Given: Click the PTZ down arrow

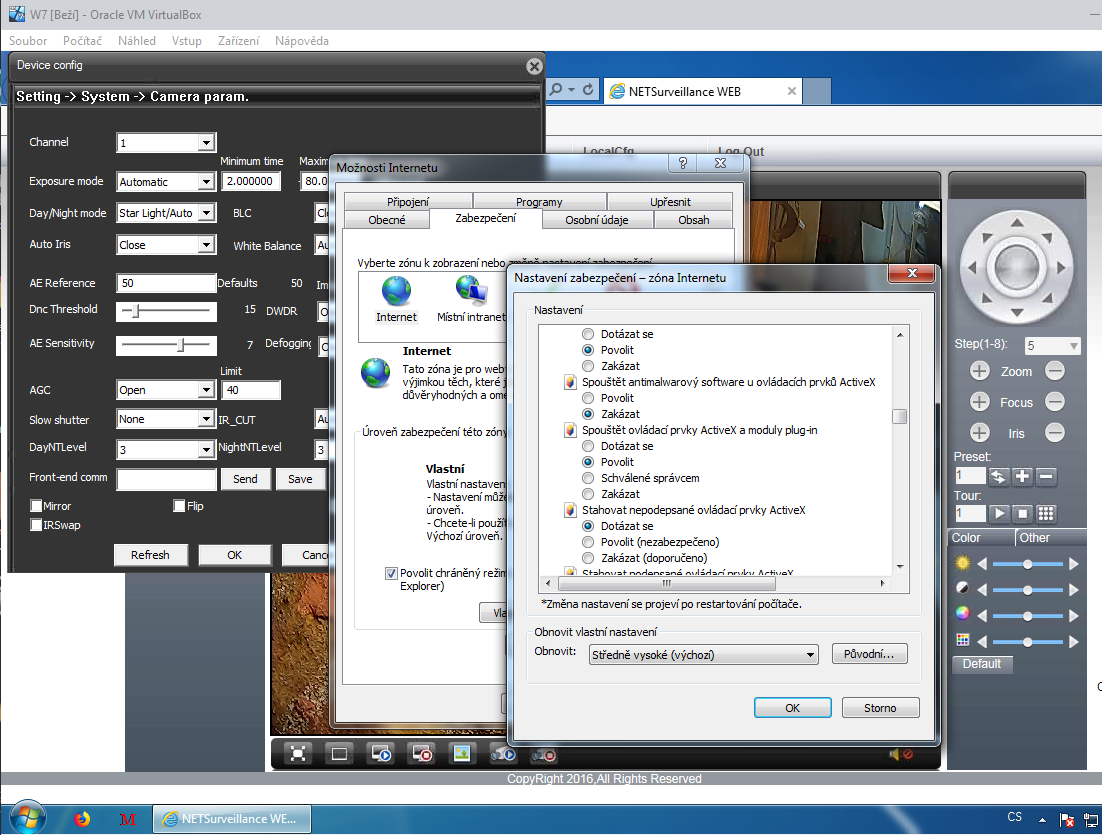Looking at the screenshot, I should [x=1017, y=312].
